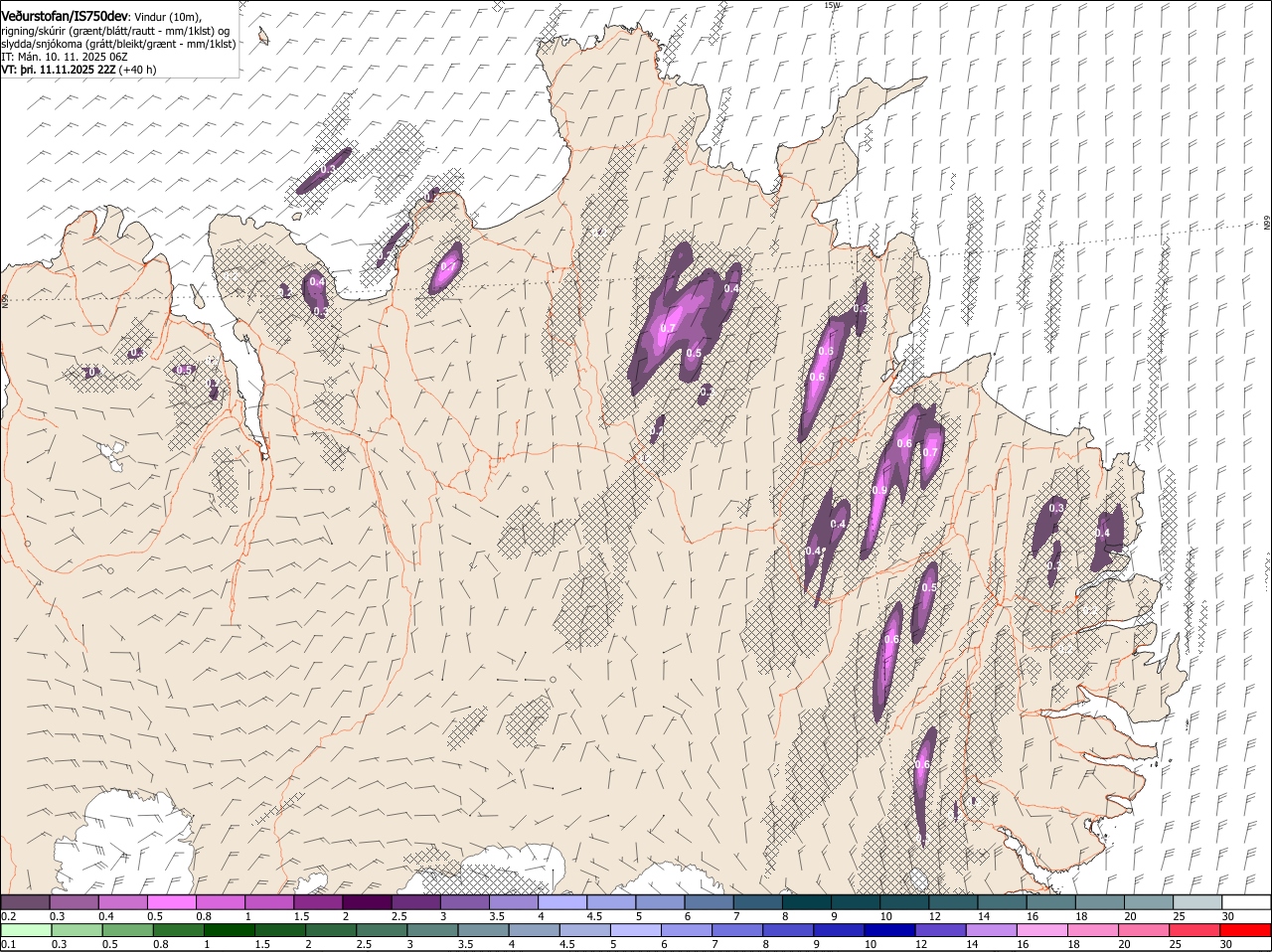
Task: Pick deep blue lower swatch between 10 and 12
Action: (889, 930)
